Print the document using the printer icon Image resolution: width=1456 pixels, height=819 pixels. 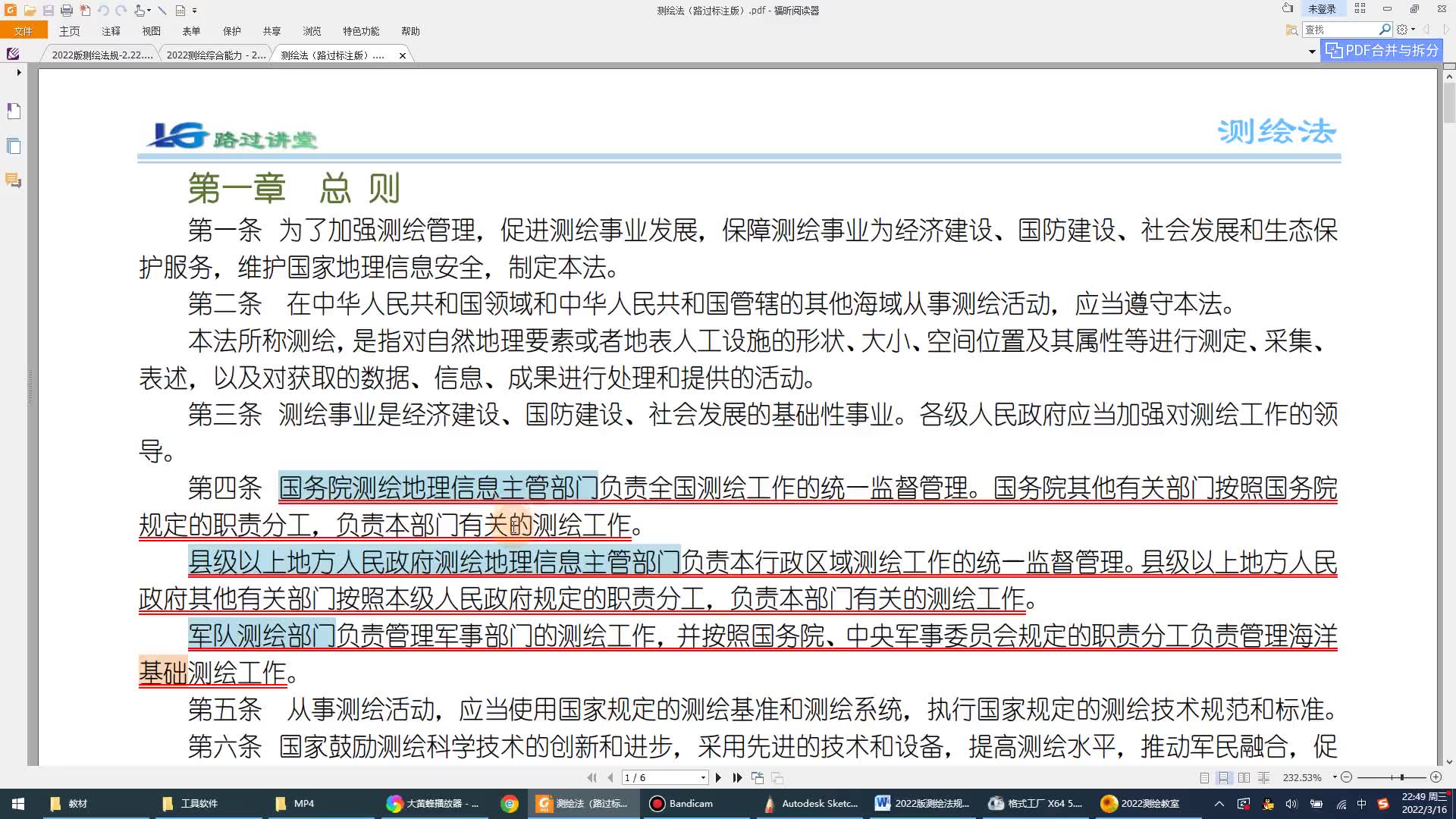[67, 11]
